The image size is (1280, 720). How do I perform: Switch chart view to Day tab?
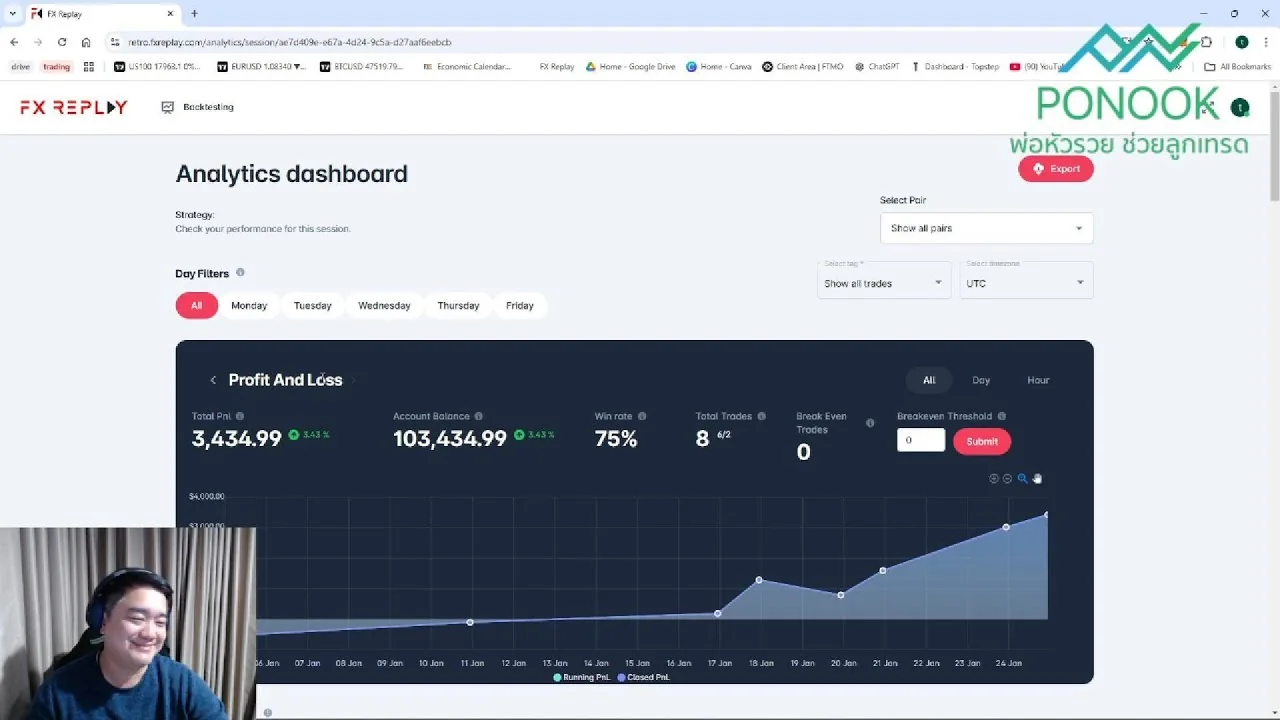981,380
